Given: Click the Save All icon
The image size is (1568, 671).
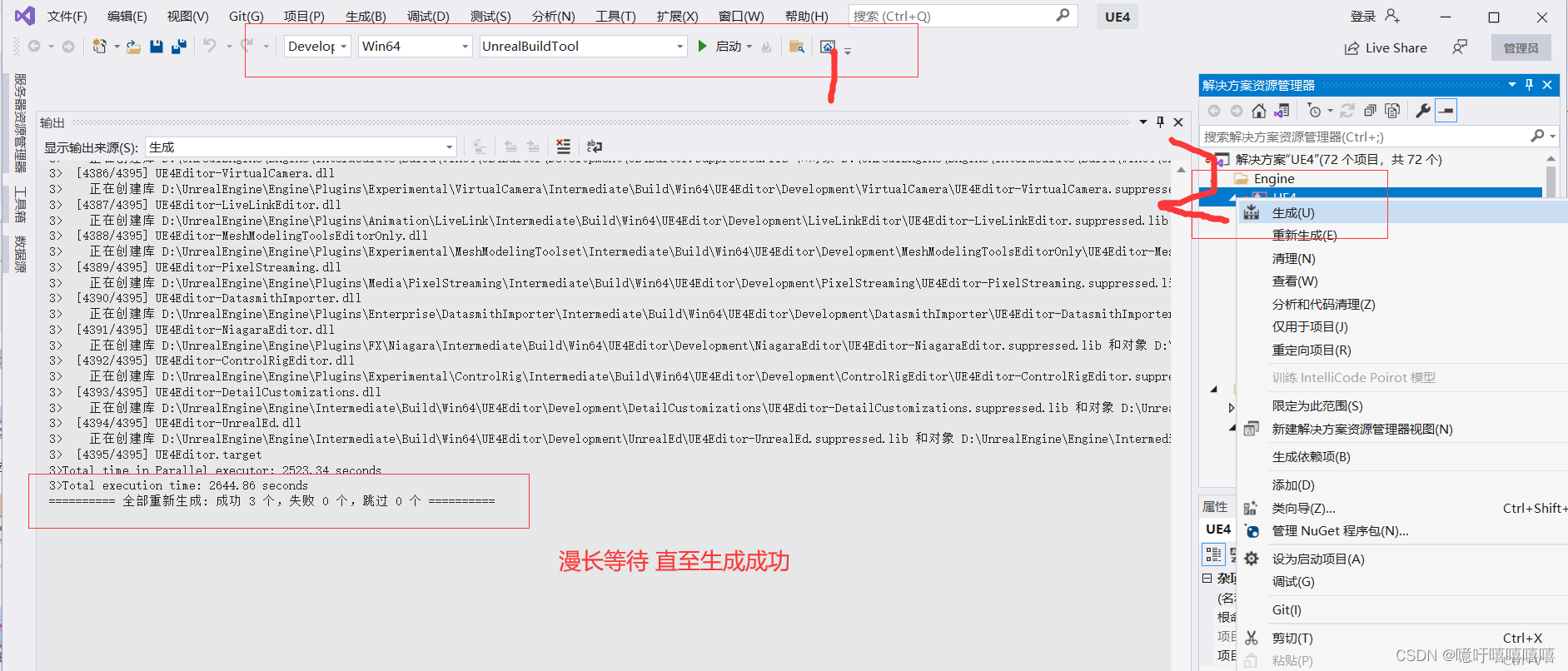Looking at the screenshot, I should pos(178,47).
